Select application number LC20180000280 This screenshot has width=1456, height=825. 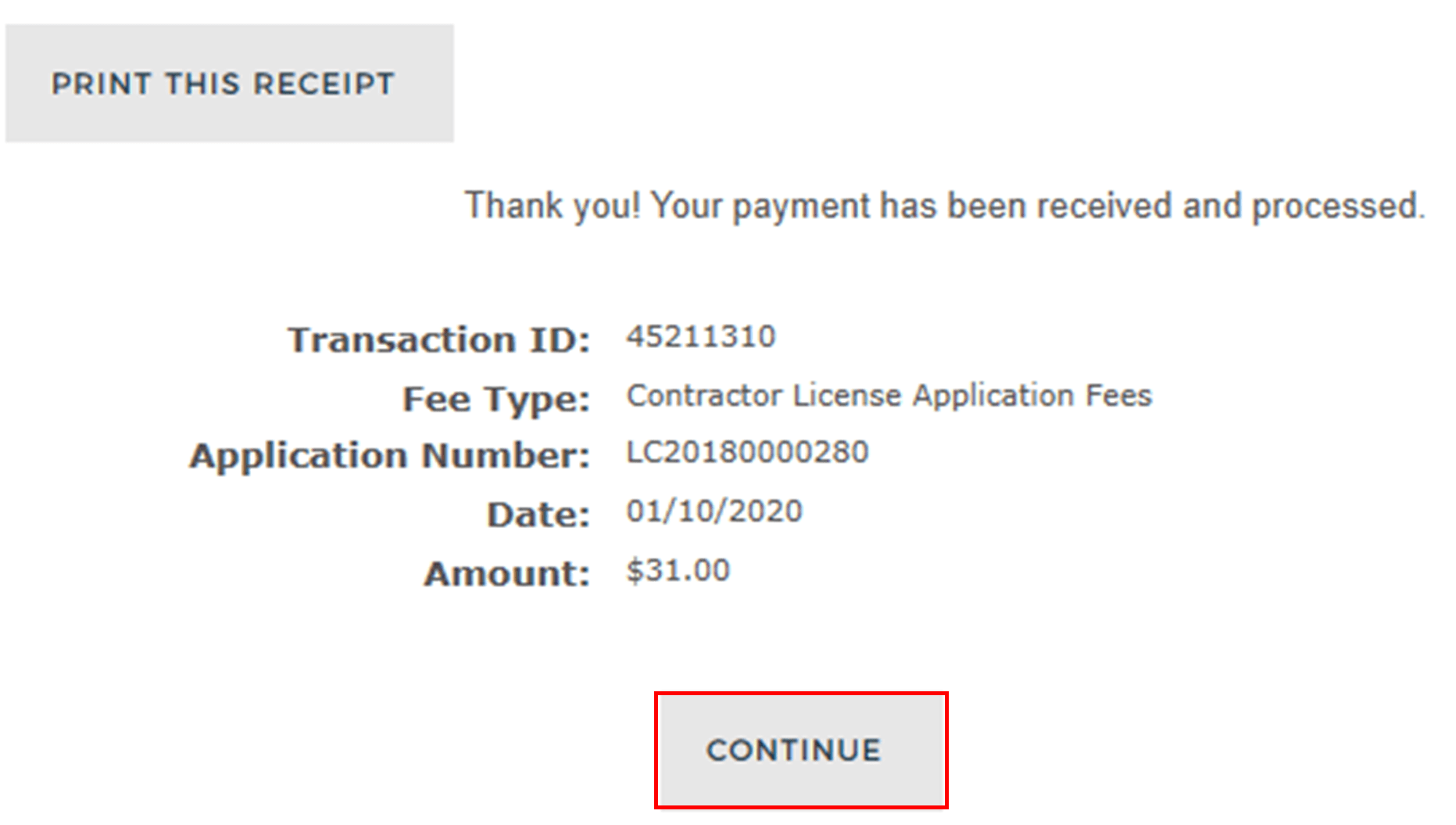click(747, 452)
